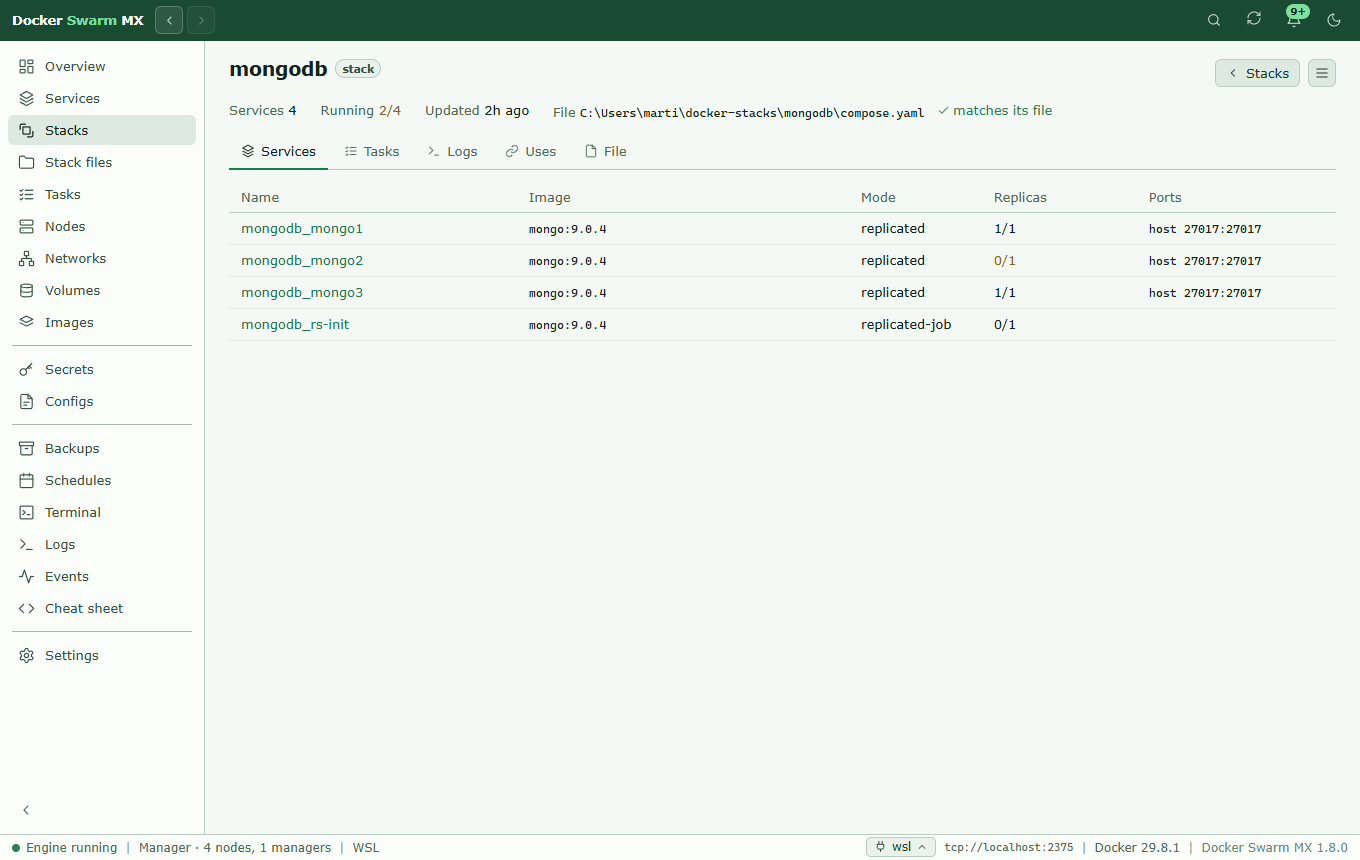Open Images page
This screenshot has height=860, width=1360.
[x=102, y=322]
